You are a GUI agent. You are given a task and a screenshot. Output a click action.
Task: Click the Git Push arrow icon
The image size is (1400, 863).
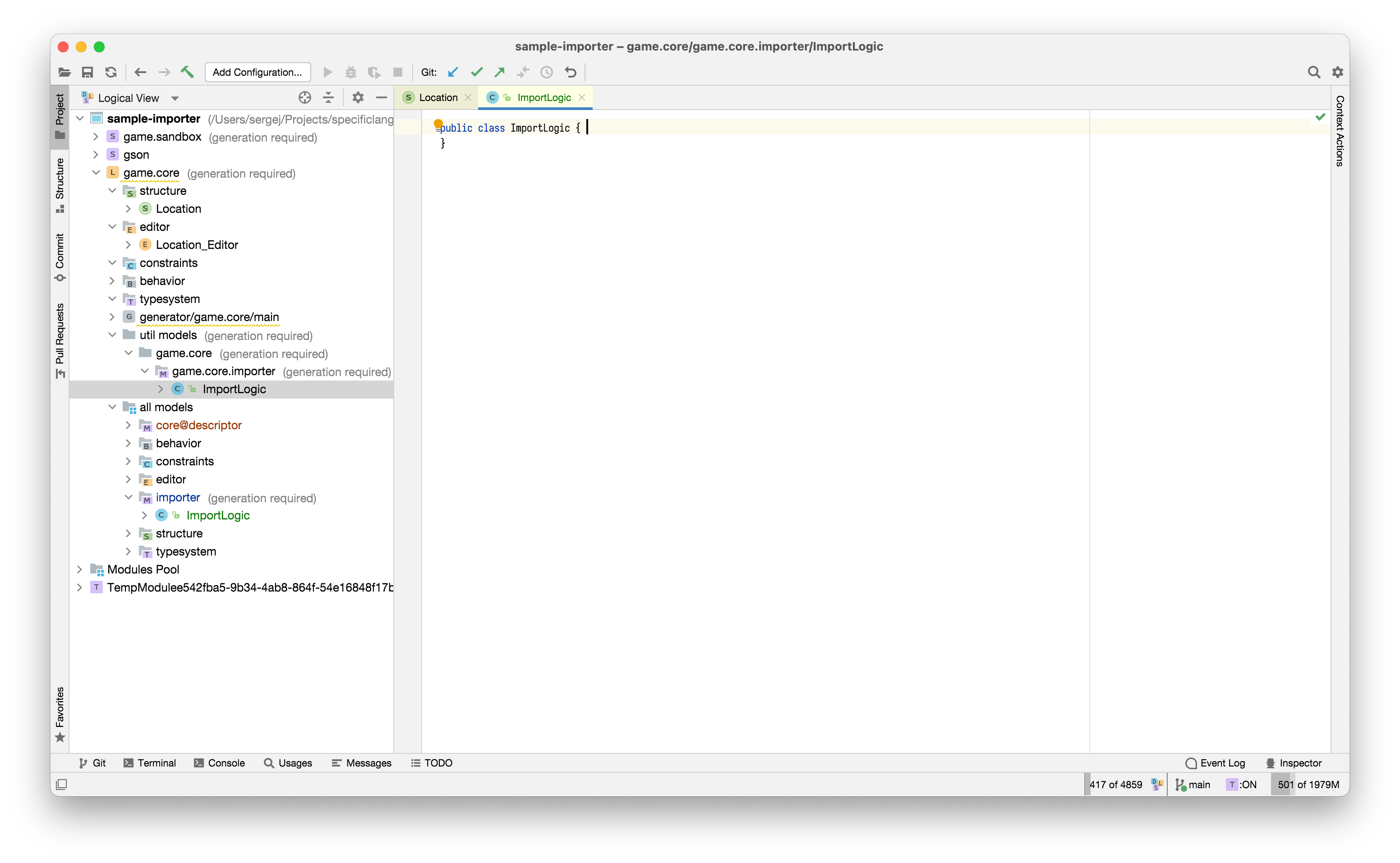(500, 72)
